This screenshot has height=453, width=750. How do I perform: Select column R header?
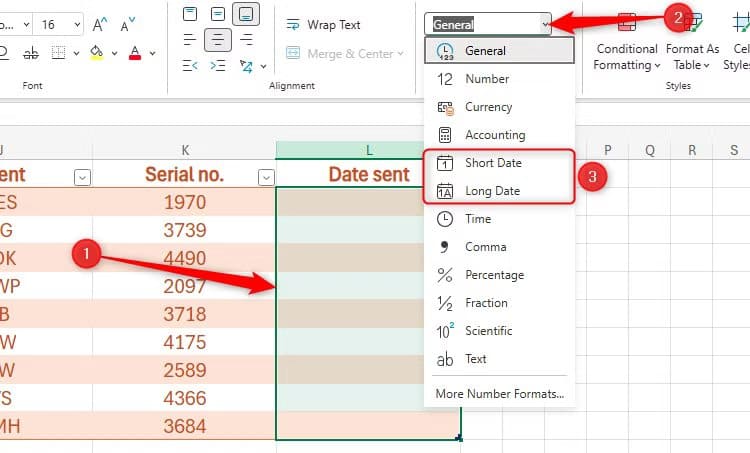click(692, 150)
